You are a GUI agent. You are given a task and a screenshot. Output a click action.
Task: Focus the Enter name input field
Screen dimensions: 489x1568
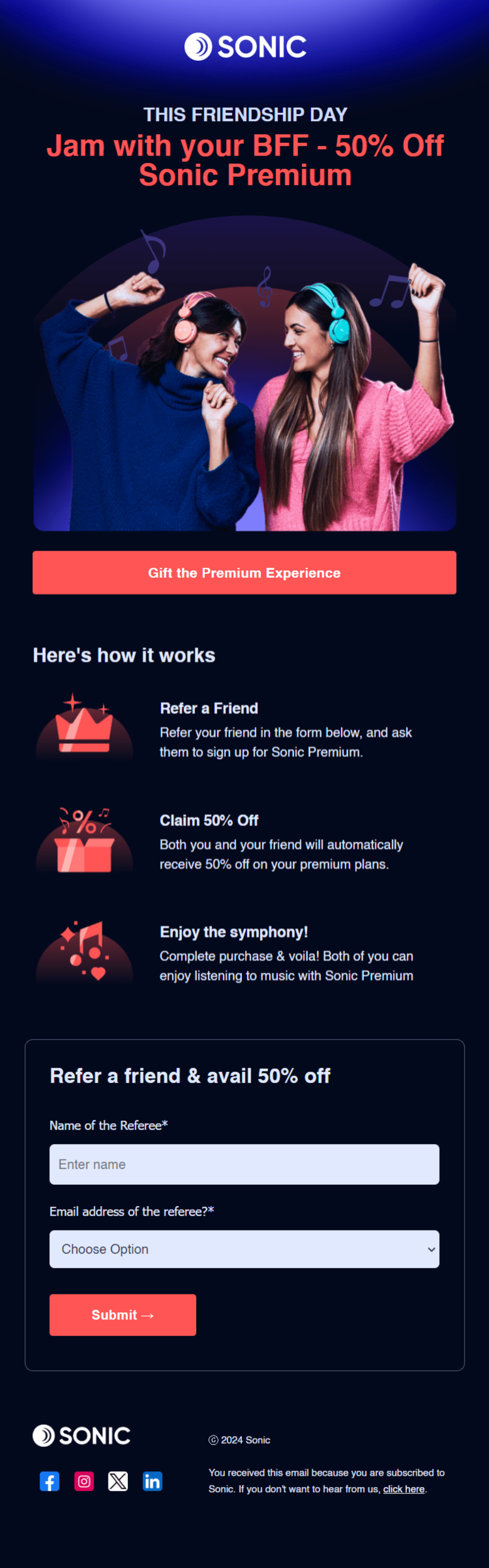pyautogui.click(x=244, y=1164)
